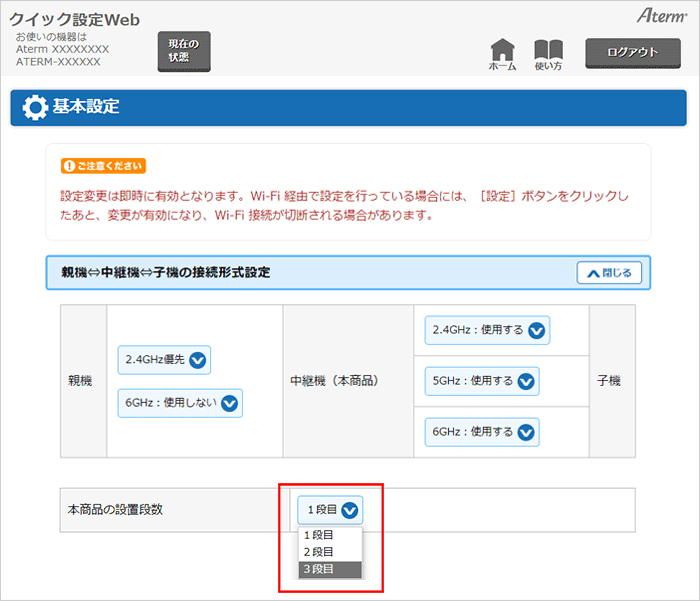
Task: Open the 現在の状態 button
Action: pyautogui.click(x=184, y=51)
